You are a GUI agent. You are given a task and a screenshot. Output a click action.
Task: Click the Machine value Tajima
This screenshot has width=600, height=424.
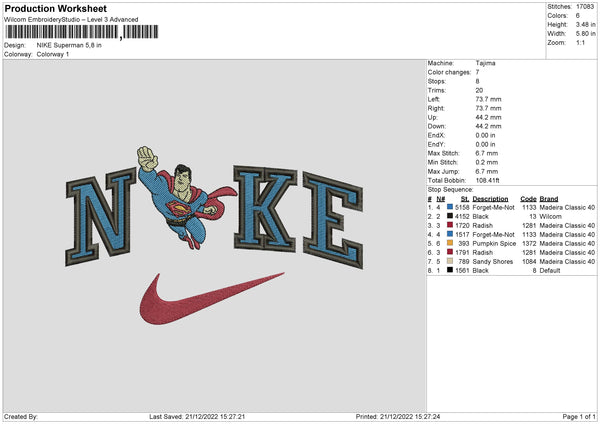[486, 63]
